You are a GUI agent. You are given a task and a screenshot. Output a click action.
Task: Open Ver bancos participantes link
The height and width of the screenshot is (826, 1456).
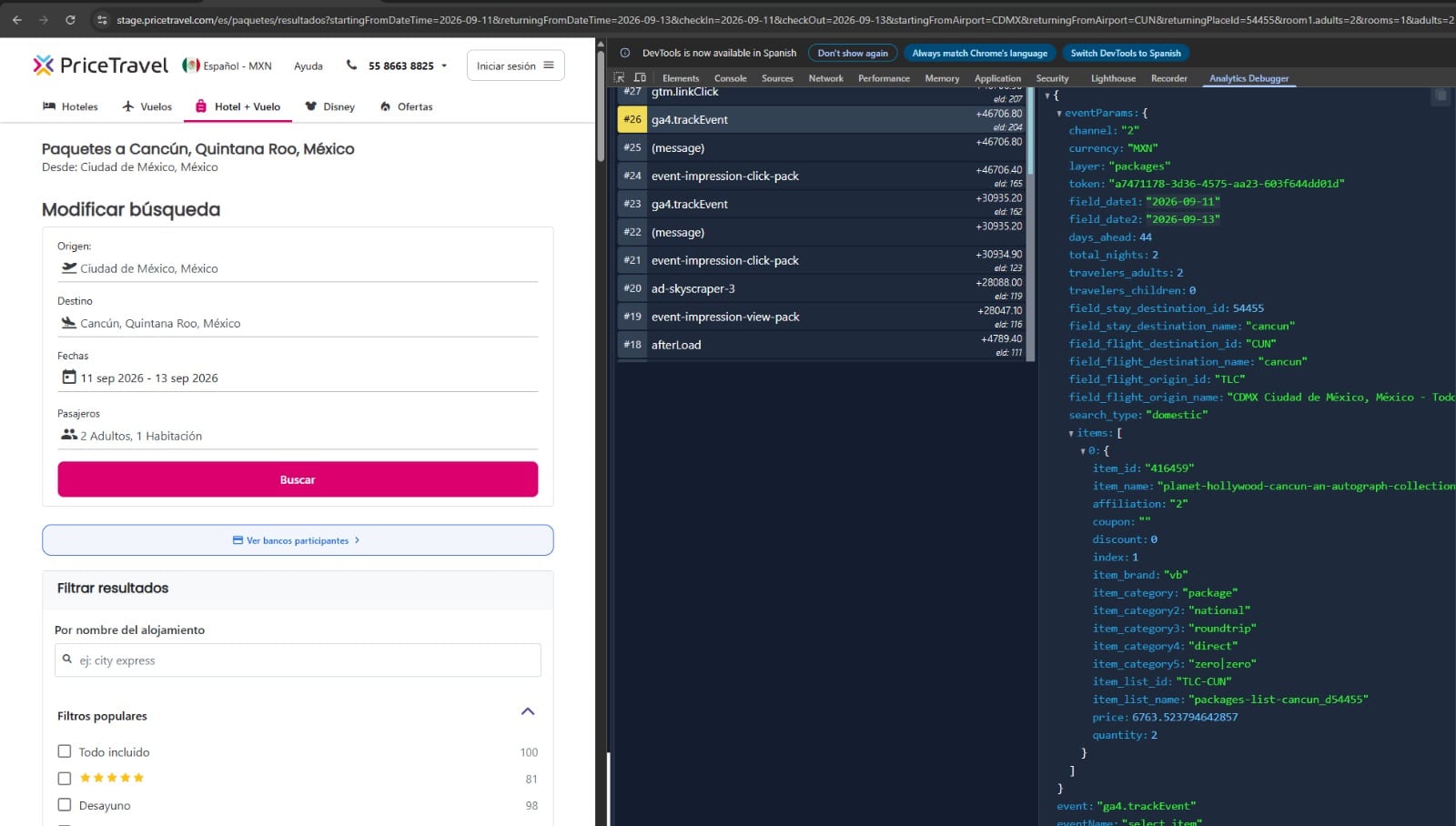(x=298, y=540)
